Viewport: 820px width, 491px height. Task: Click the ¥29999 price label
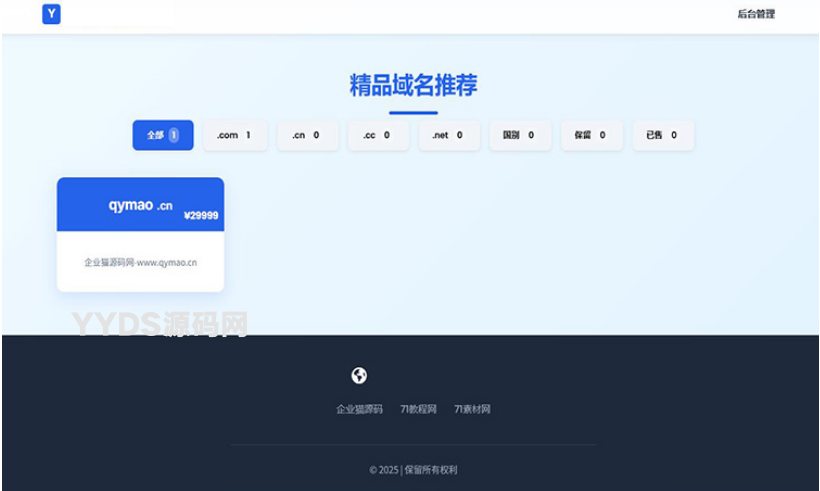click(201, 215)
